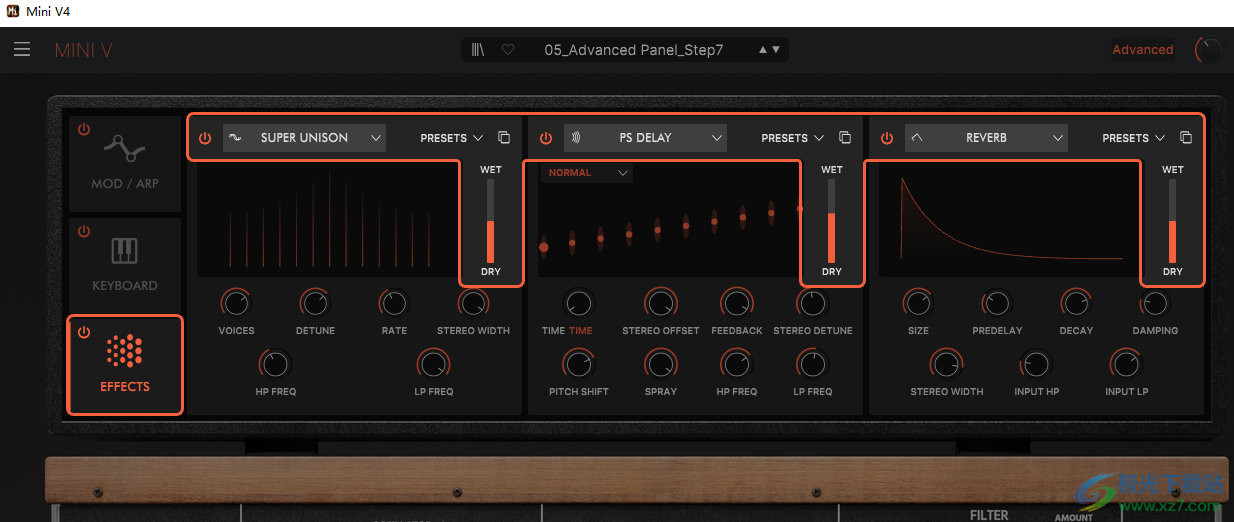
Task: Disable the PS Delay effect power
Action: tap(546, 138)
